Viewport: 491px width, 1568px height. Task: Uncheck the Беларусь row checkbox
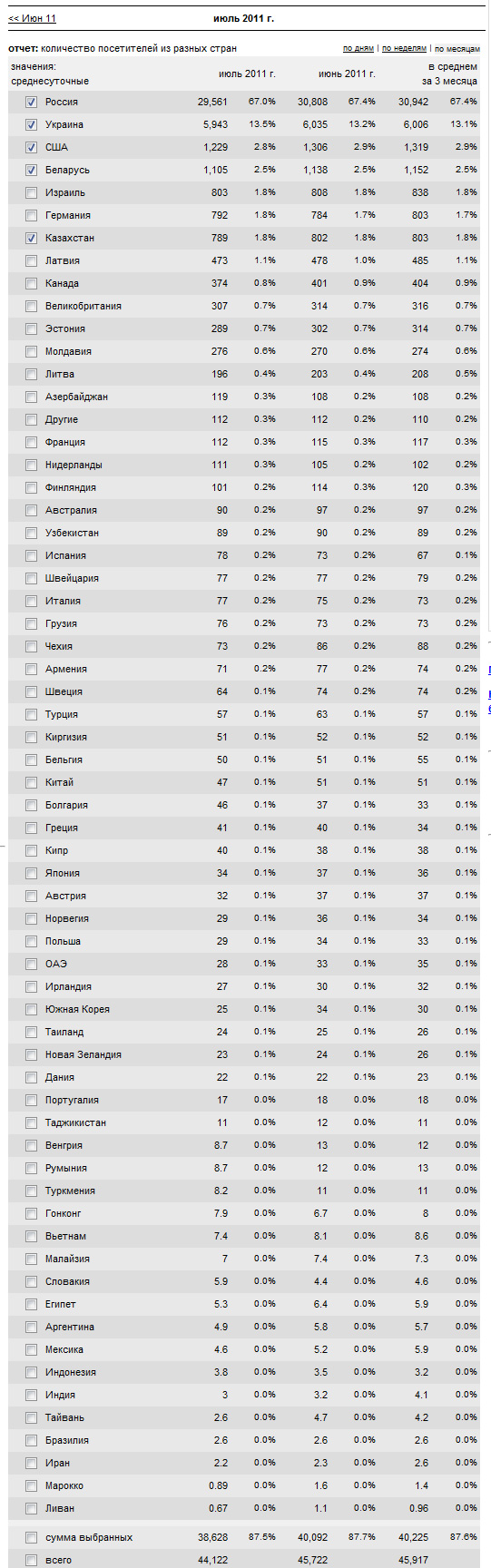tap(32, 171)
